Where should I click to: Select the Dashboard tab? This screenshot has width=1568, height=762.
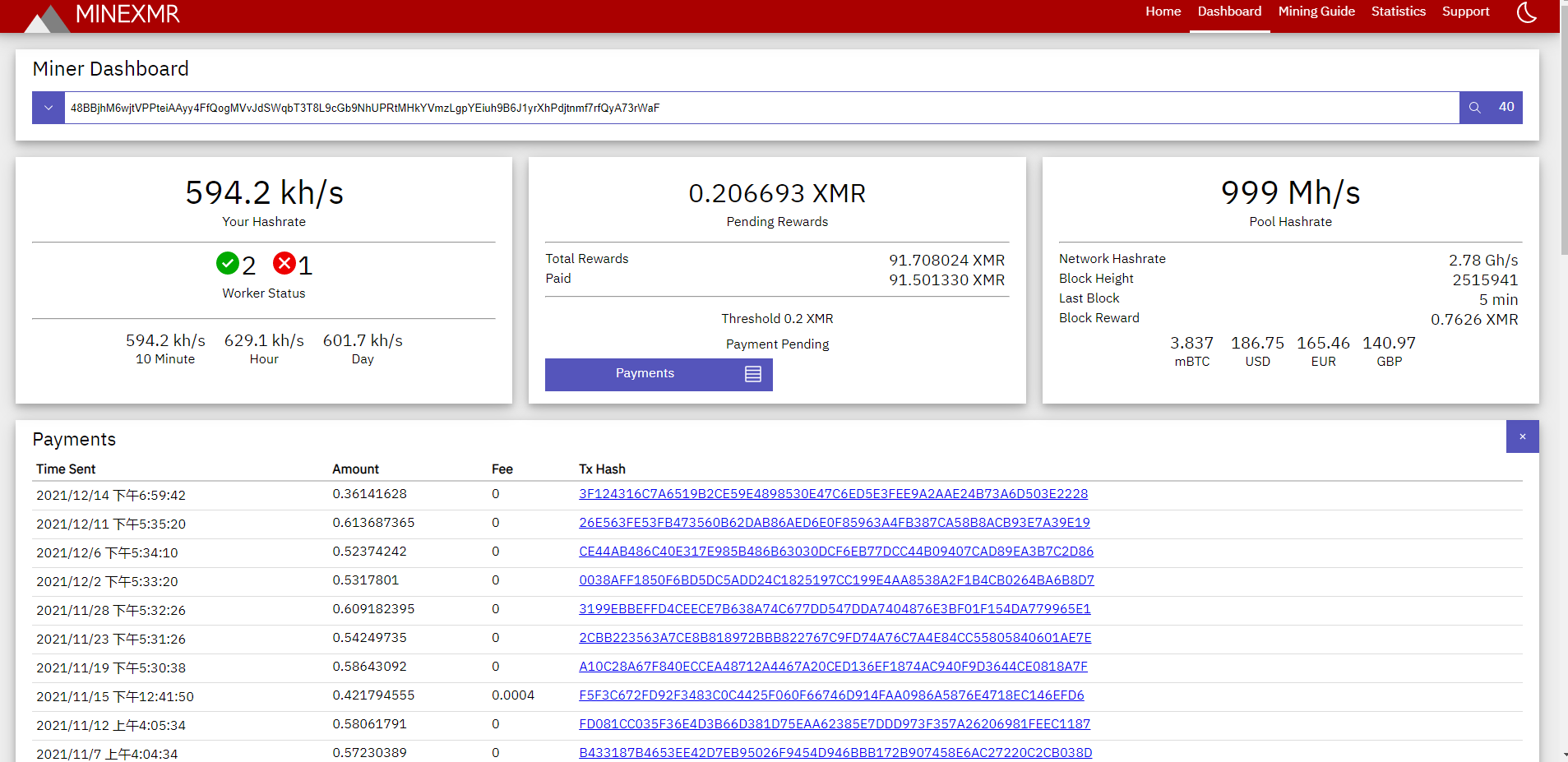click(1229, 12)
